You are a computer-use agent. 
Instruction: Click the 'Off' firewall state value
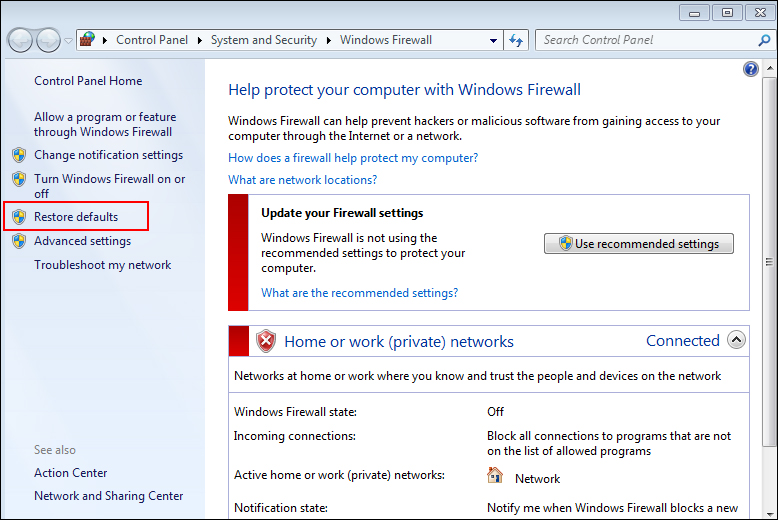tap(495, 412)
